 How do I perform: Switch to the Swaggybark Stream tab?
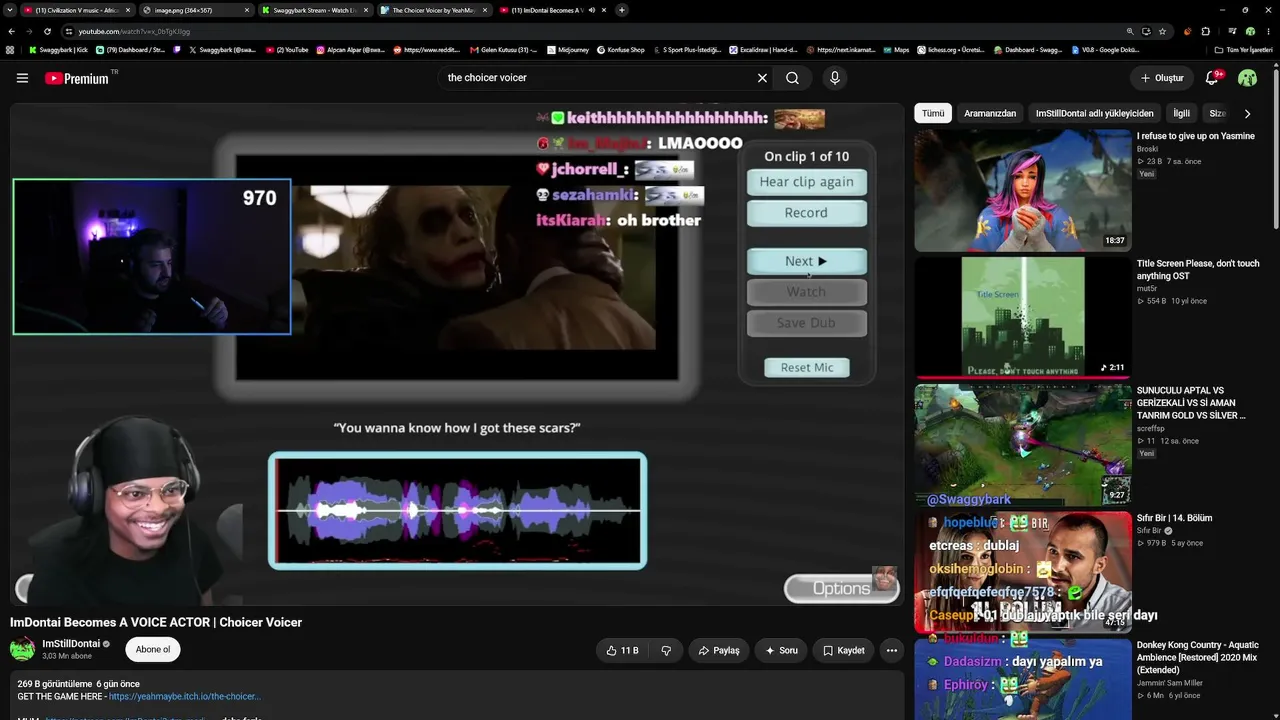pos(314,10)
